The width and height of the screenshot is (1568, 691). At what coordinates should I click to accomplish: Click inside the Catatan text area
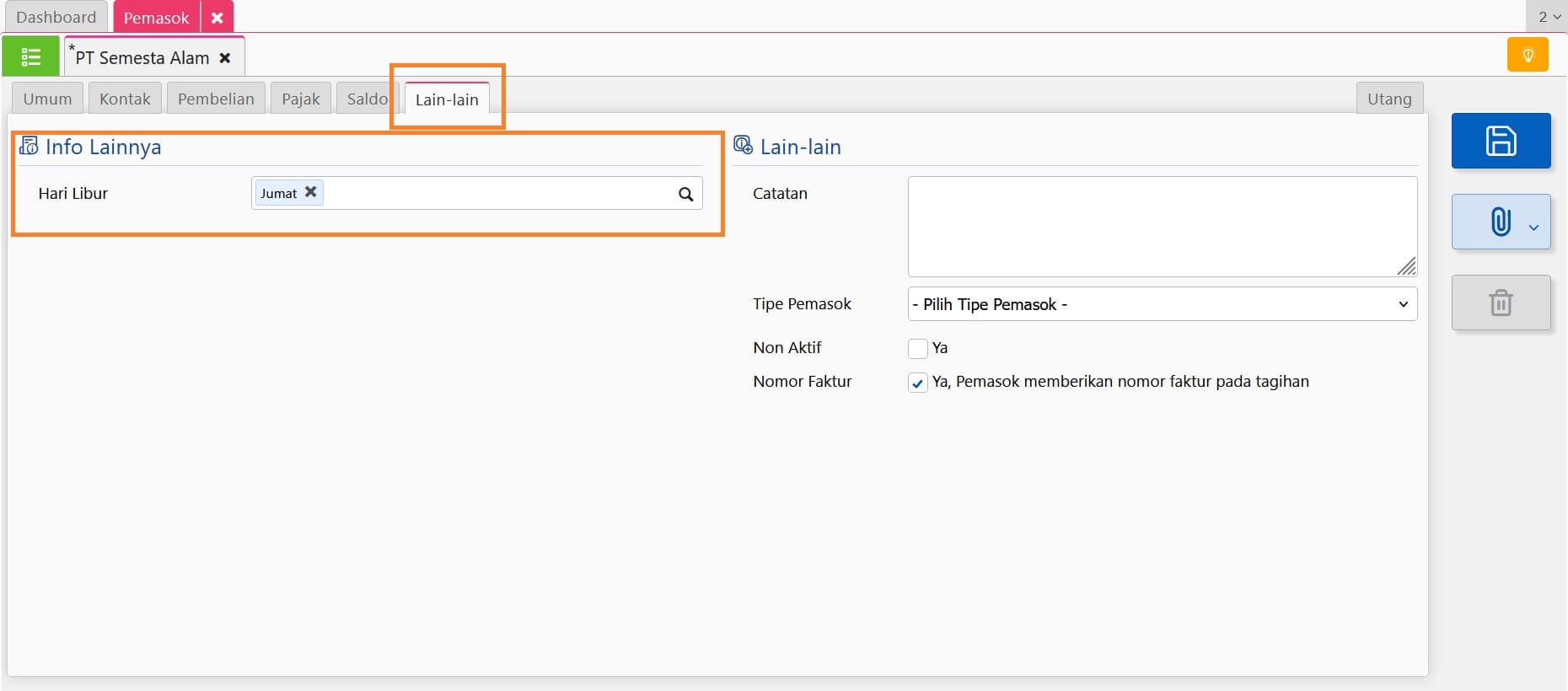[1162, 226]
